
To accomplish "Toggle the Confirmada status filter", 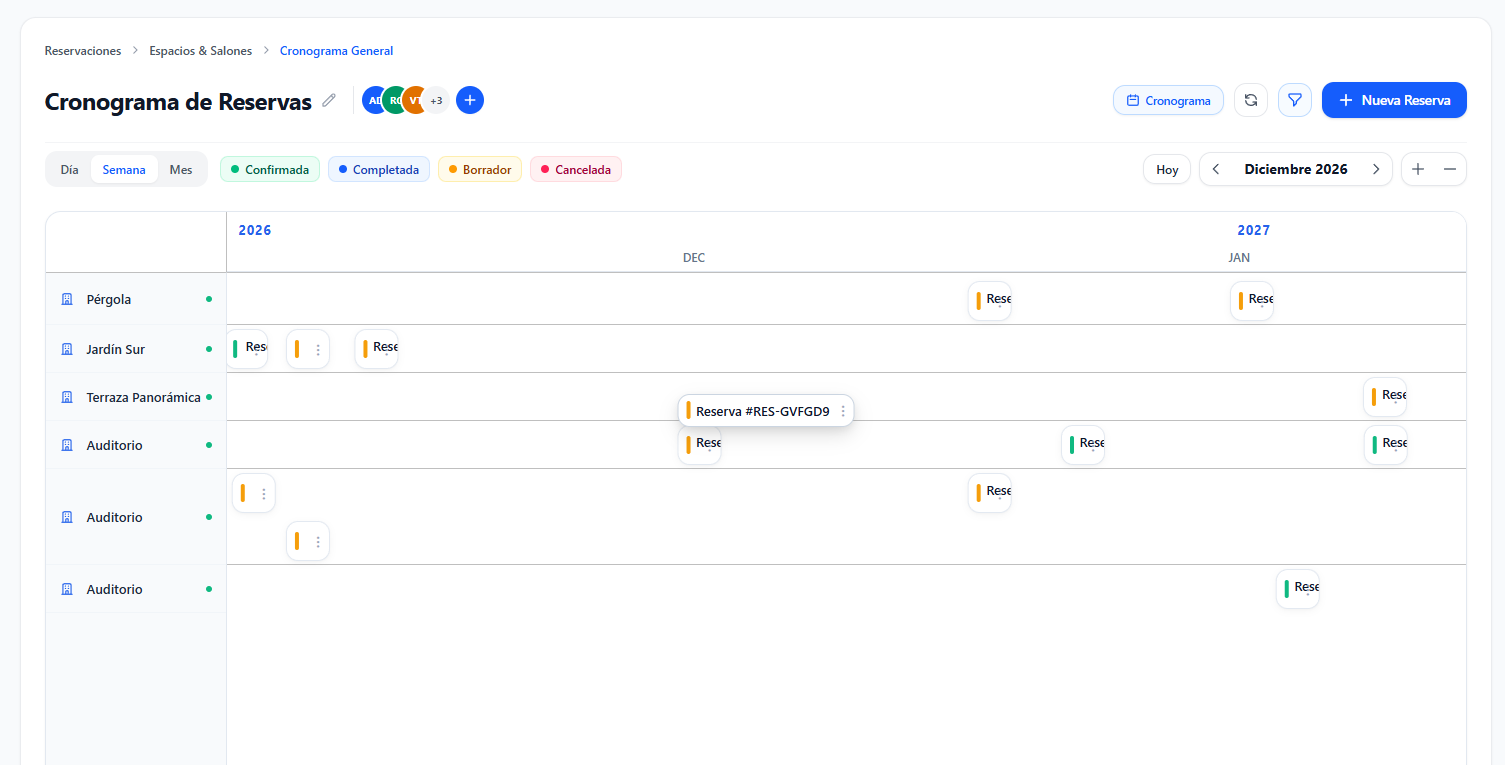I will 270,169.
